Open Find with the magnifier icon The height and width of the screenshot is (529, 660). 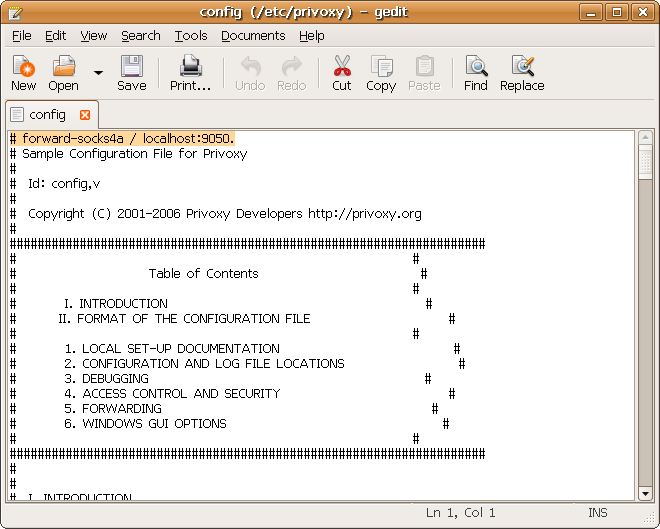[x=476, y=72]
